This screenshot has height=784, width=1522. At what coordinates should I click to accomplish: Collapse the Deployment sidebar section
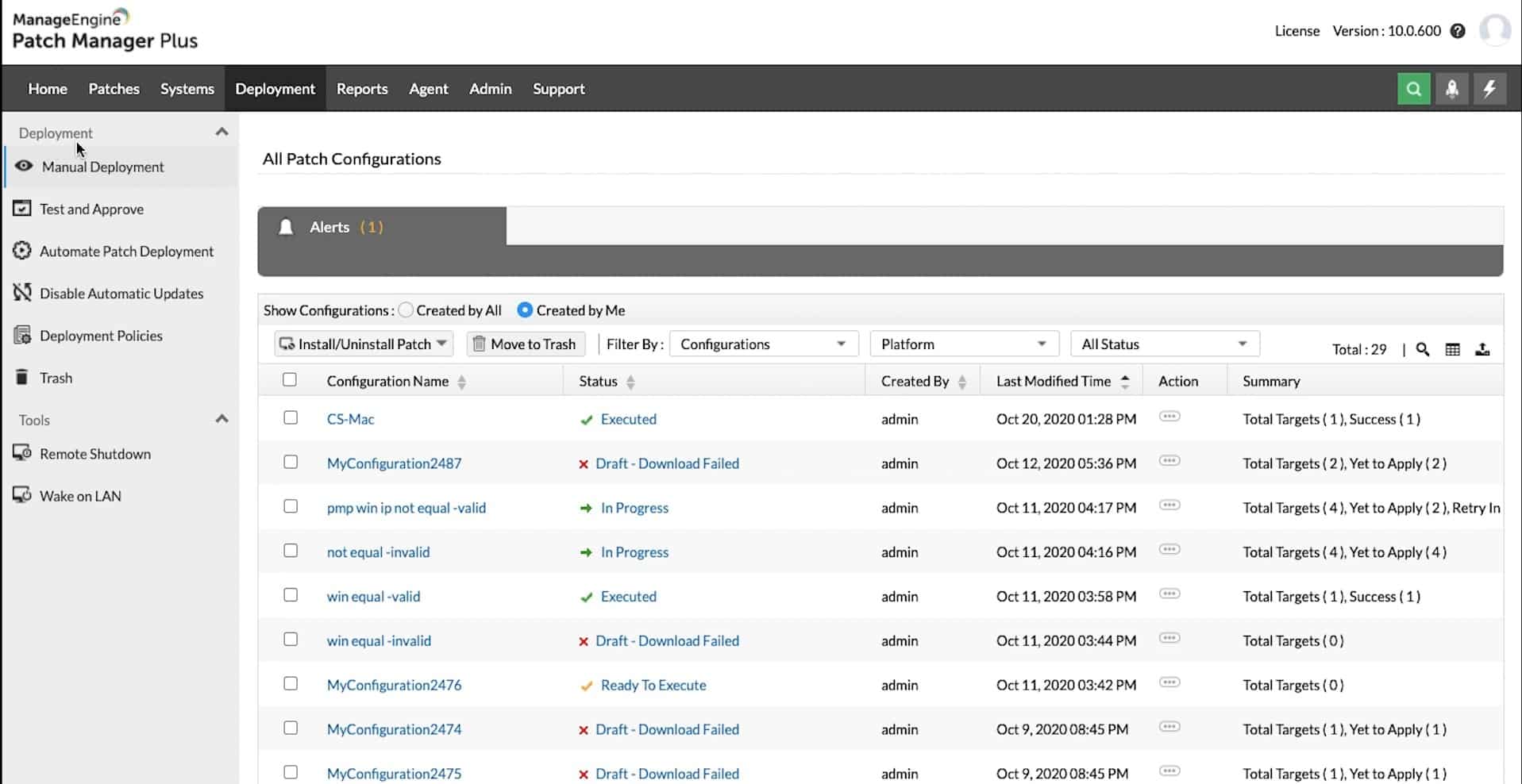(222, 133)
